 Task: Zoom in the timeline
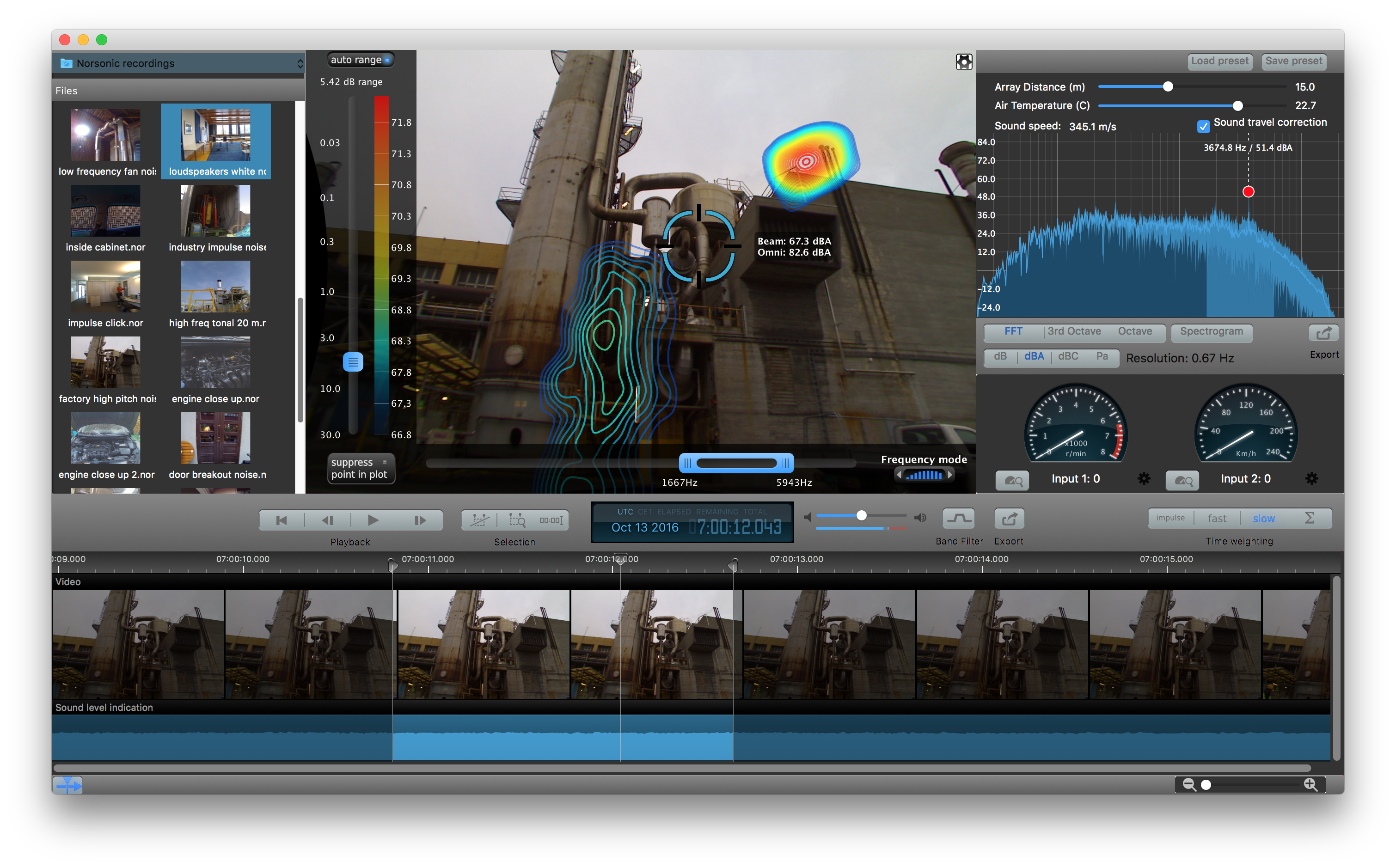(1310, 784)
